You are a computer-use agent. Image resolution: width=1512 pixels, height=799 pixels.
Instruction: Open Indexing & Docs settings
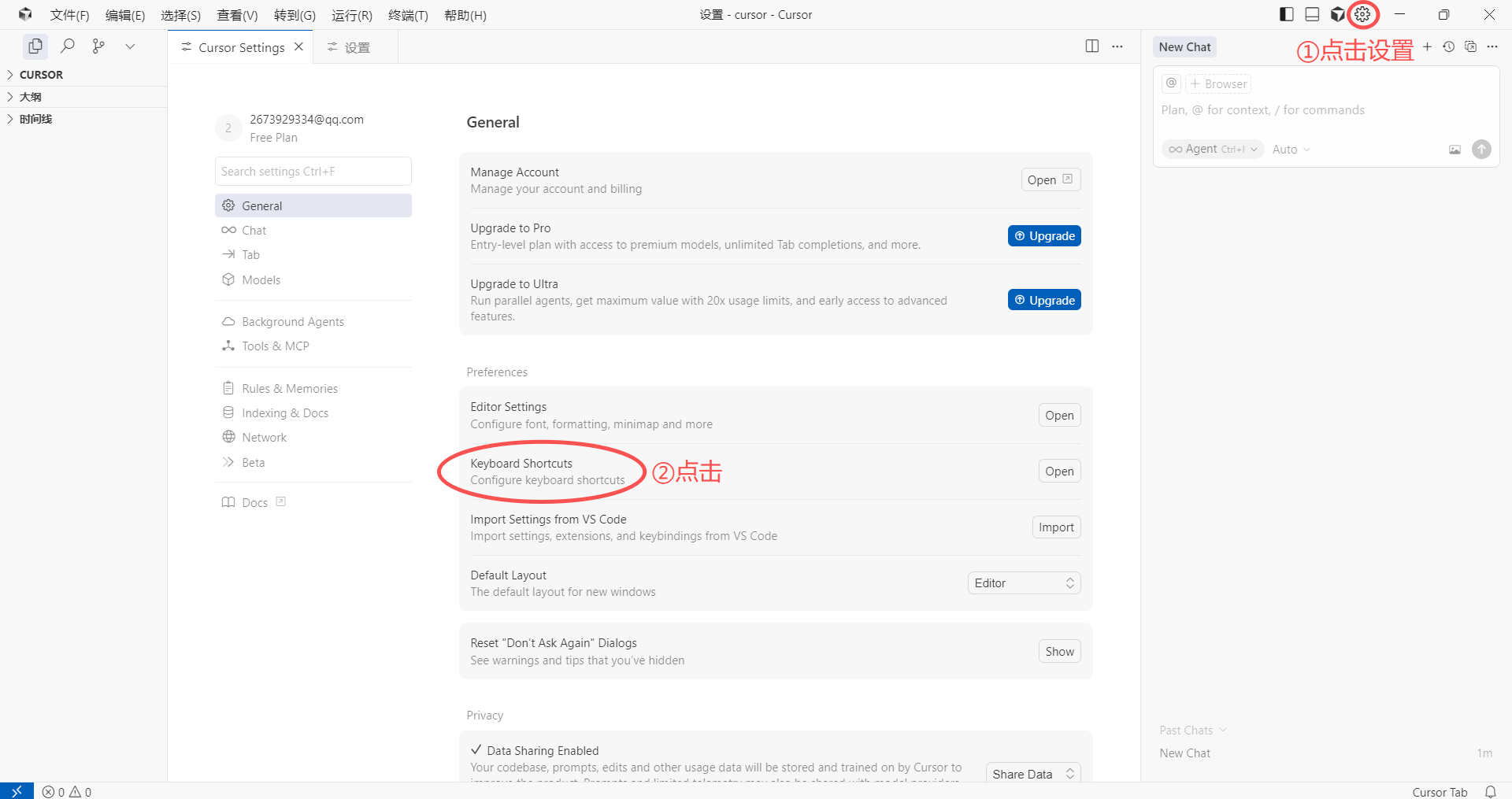point(313,412)
